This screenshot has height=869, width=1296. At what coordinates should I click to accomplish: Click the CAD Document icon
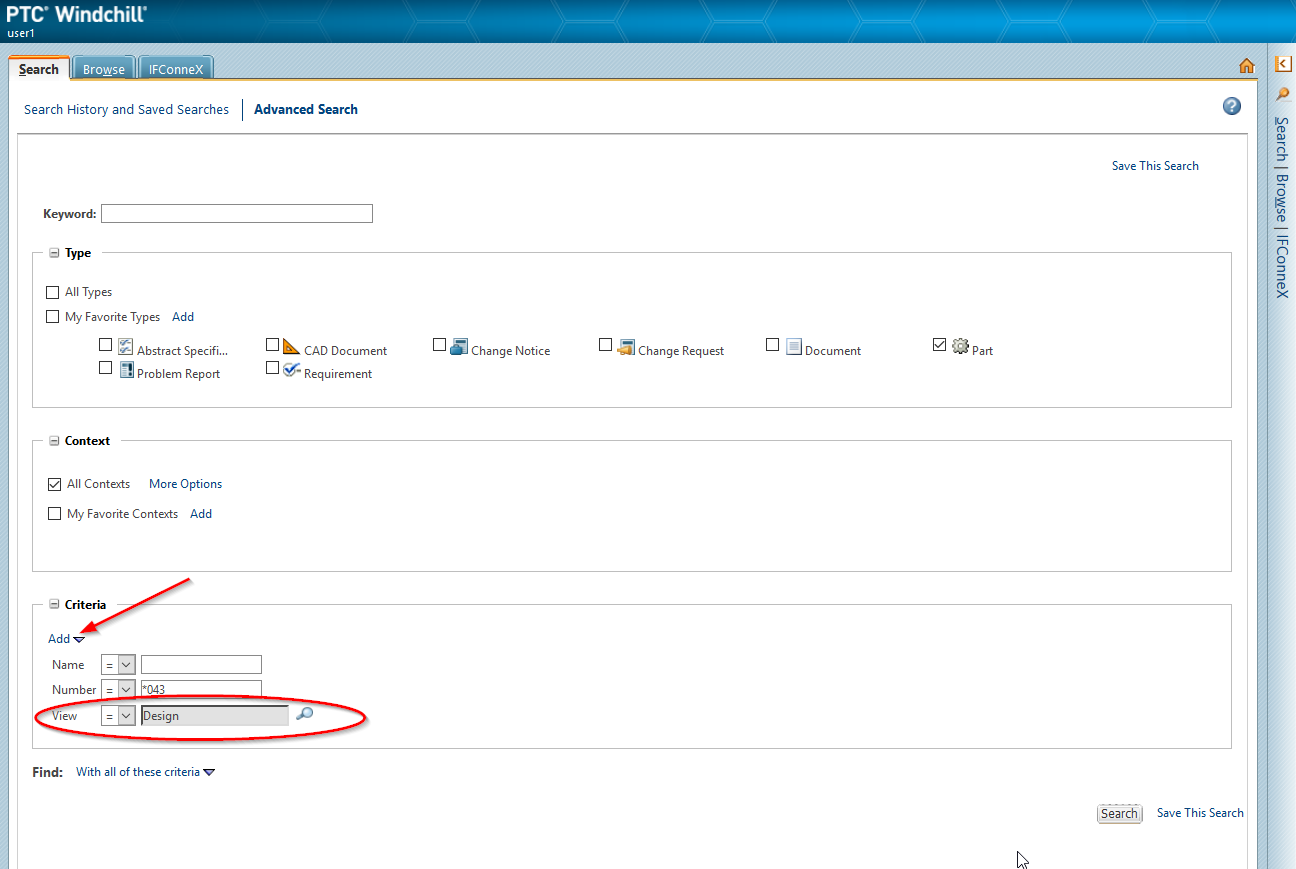pos(291,346)
